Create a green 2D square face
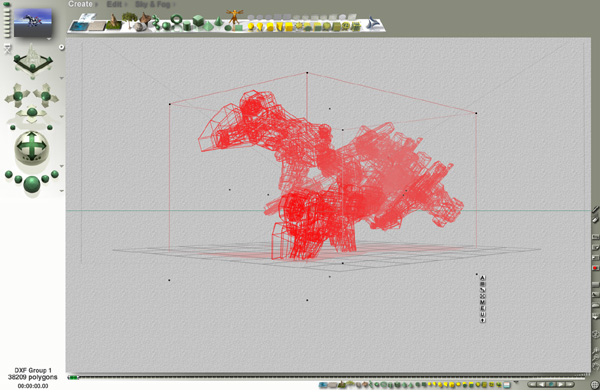Screen dimensions: 600x390 tap(238, 28)
